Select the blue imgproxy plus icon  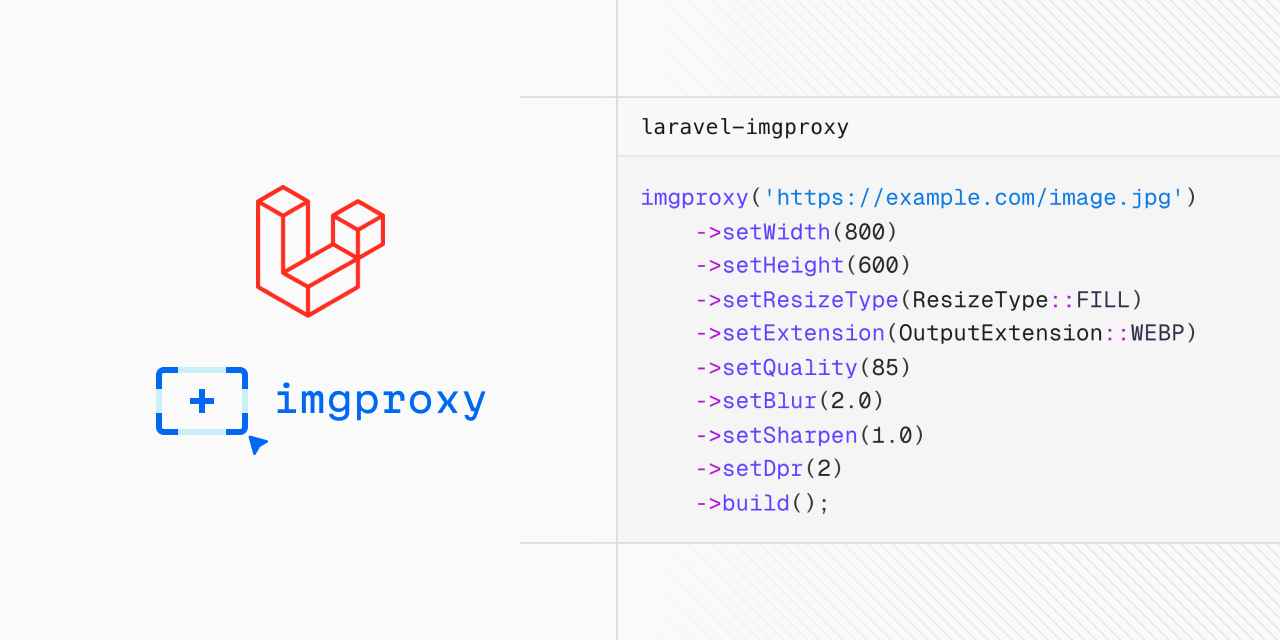click(x=201, y=401)
